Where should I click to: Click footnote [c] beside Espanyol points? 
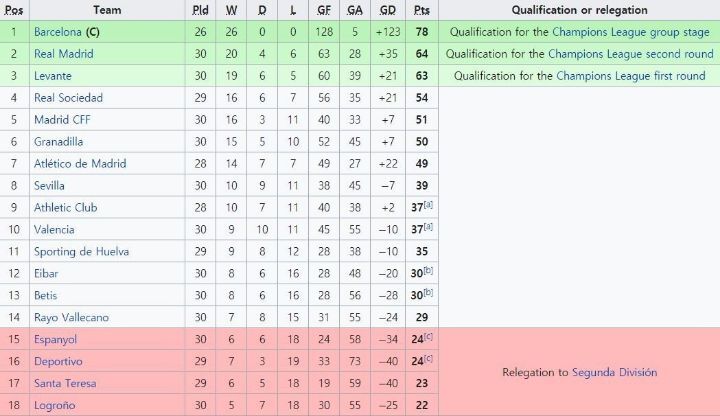point(428,336)
